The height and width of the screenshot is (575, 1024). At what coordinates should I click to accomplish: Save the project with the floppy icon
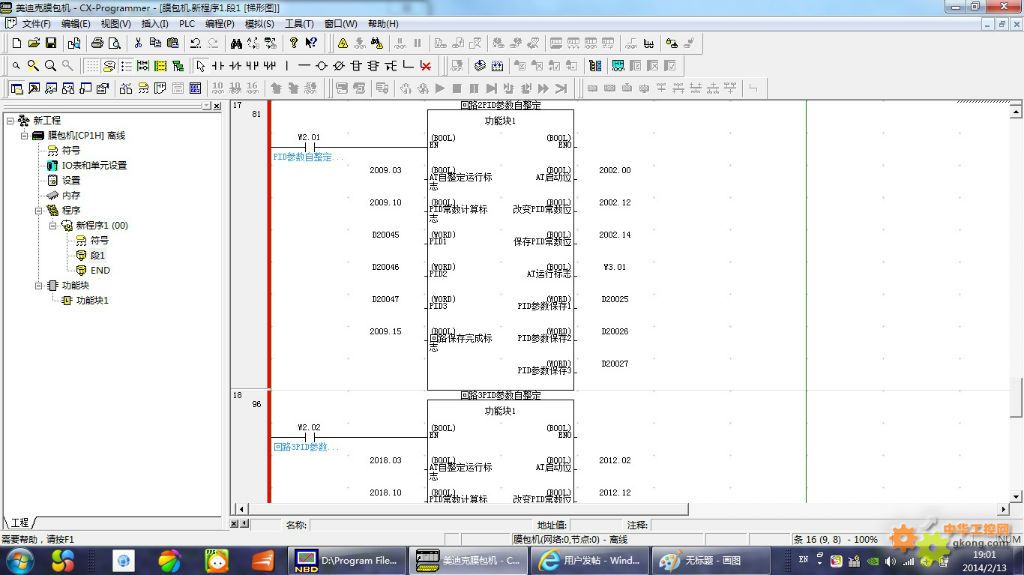[51, 43]
